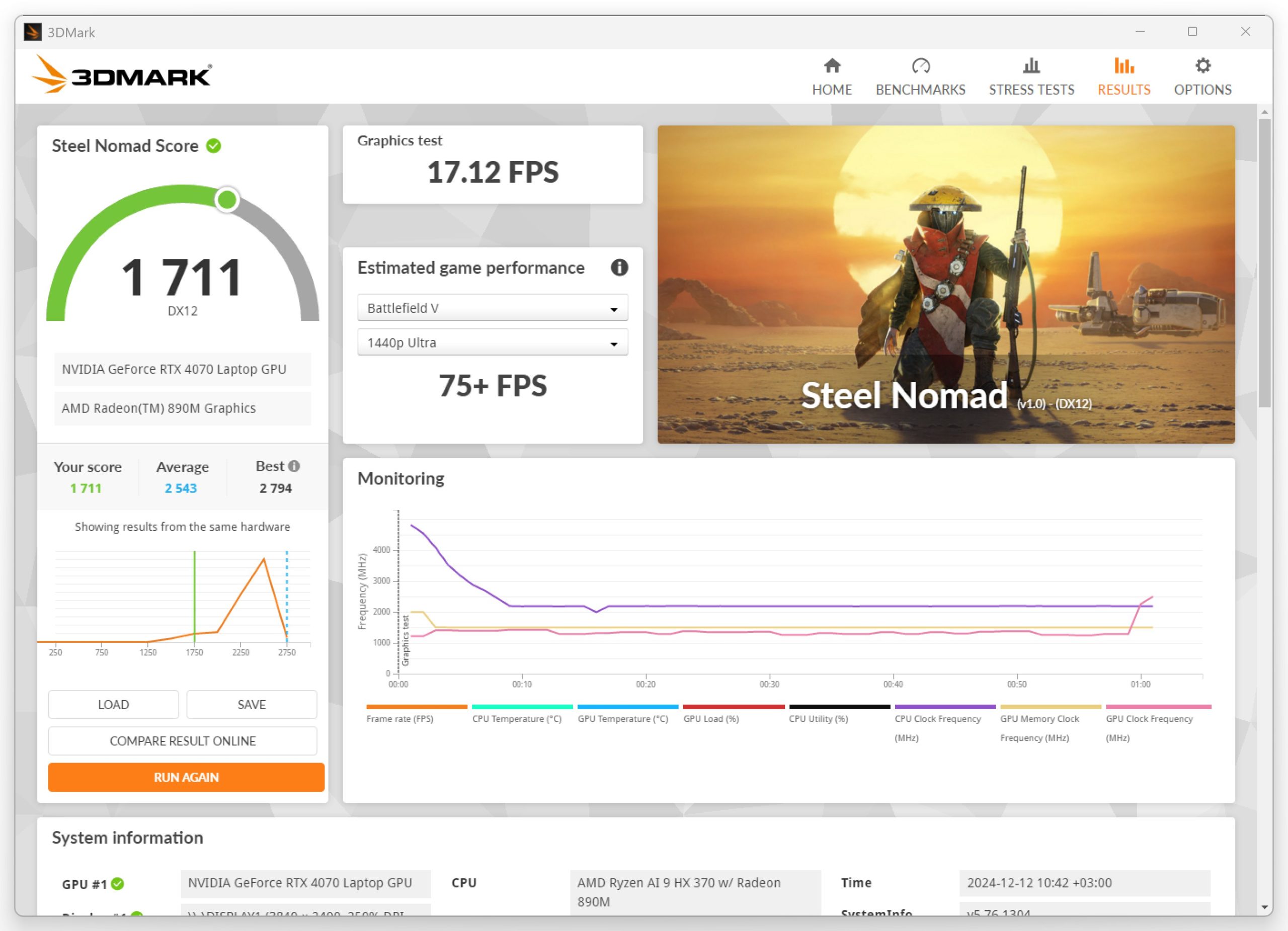Image resolution: width=1288 pixels, height=931 pixels.
Task: Click the GPU #1 value in System information
Action: 305,883
